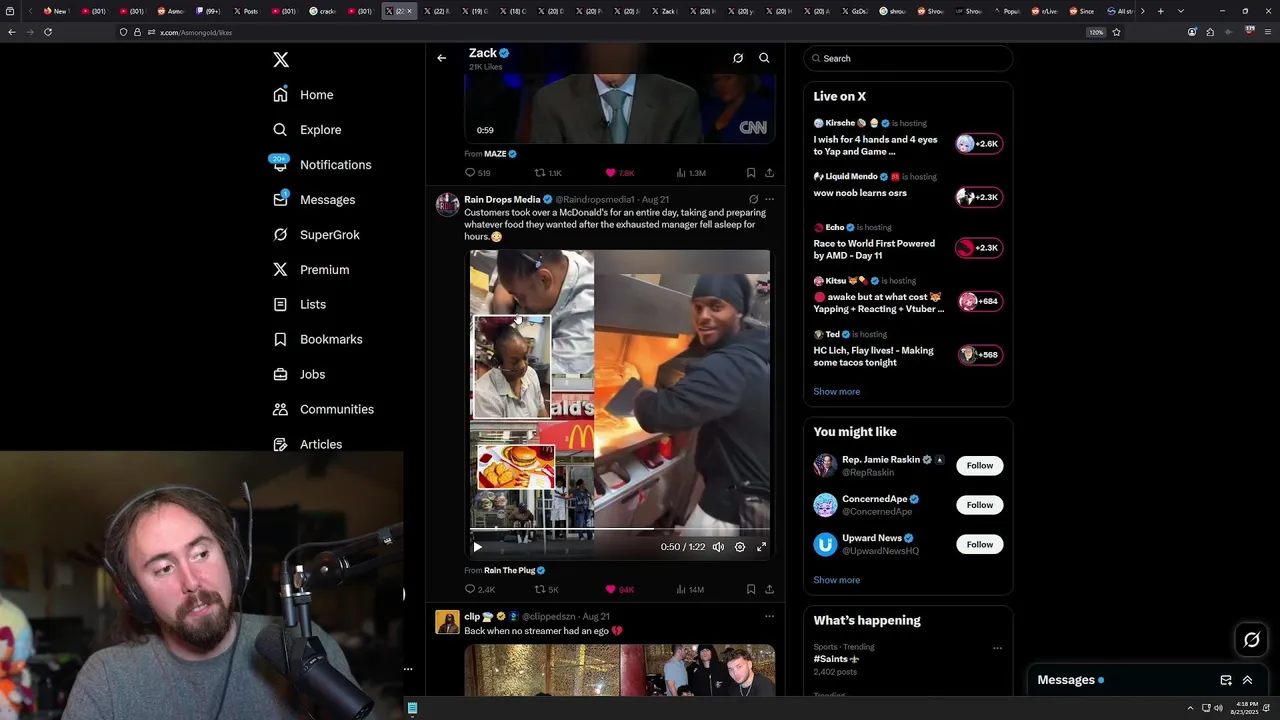Play the McDonald's video

click(477, 547)
